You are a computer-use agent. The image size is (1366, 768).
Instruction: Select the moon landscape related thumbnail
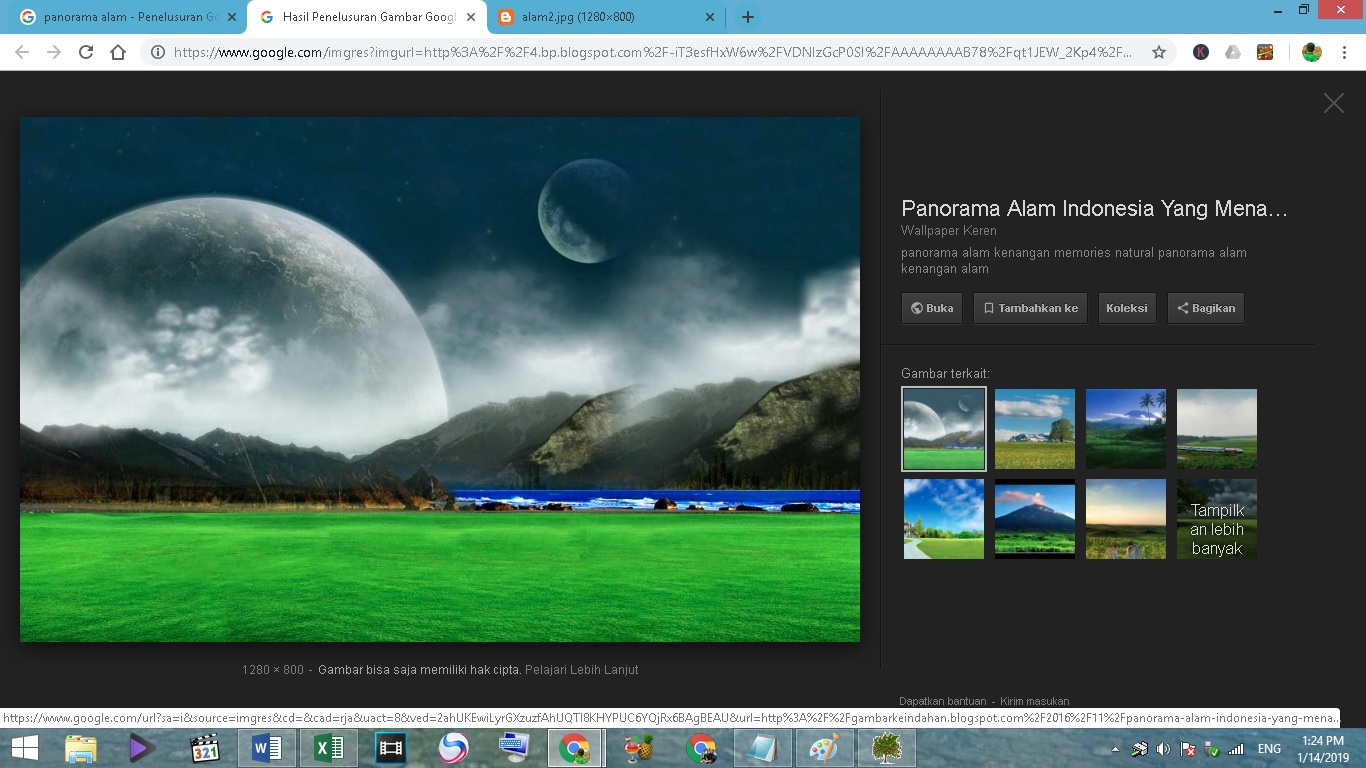click(x=944, y=429)
